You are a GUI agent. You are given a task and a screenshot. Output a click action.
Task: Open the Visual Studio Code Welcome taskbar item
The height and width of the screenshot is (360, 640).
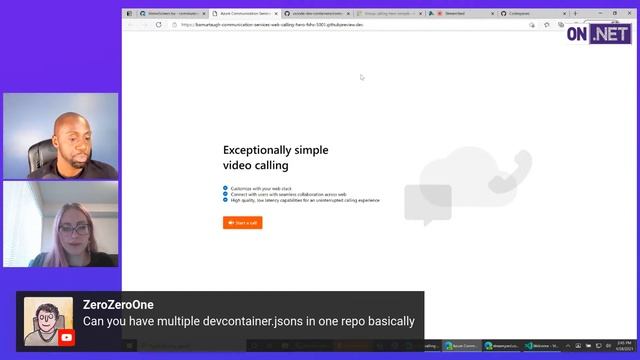542,346
